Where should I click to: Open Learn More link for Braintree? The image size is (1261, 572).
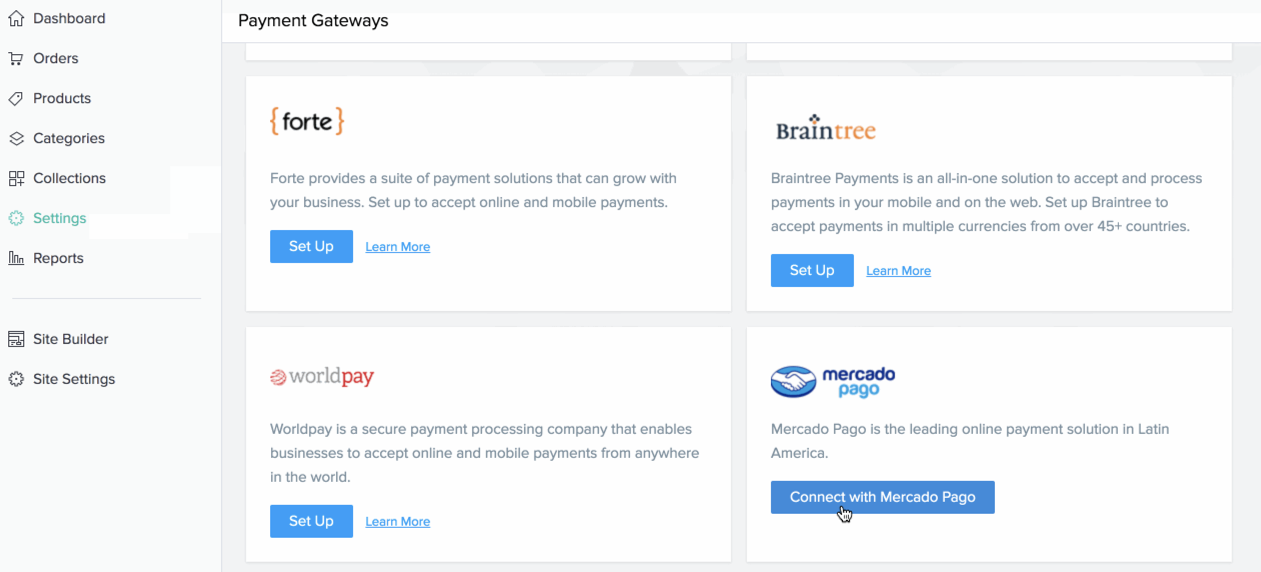[898, 271]
